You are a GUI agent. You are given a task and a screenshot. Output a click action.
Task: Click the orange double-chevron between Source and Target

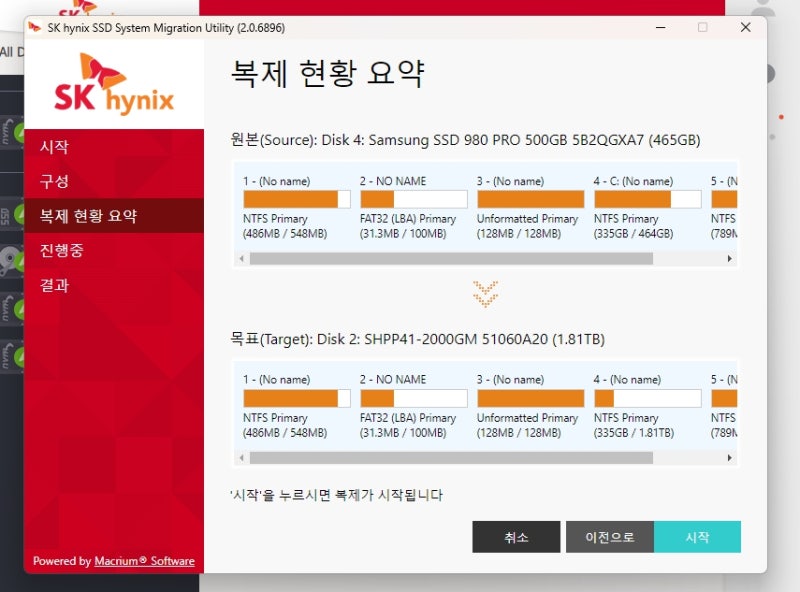(x=484, y=295)
